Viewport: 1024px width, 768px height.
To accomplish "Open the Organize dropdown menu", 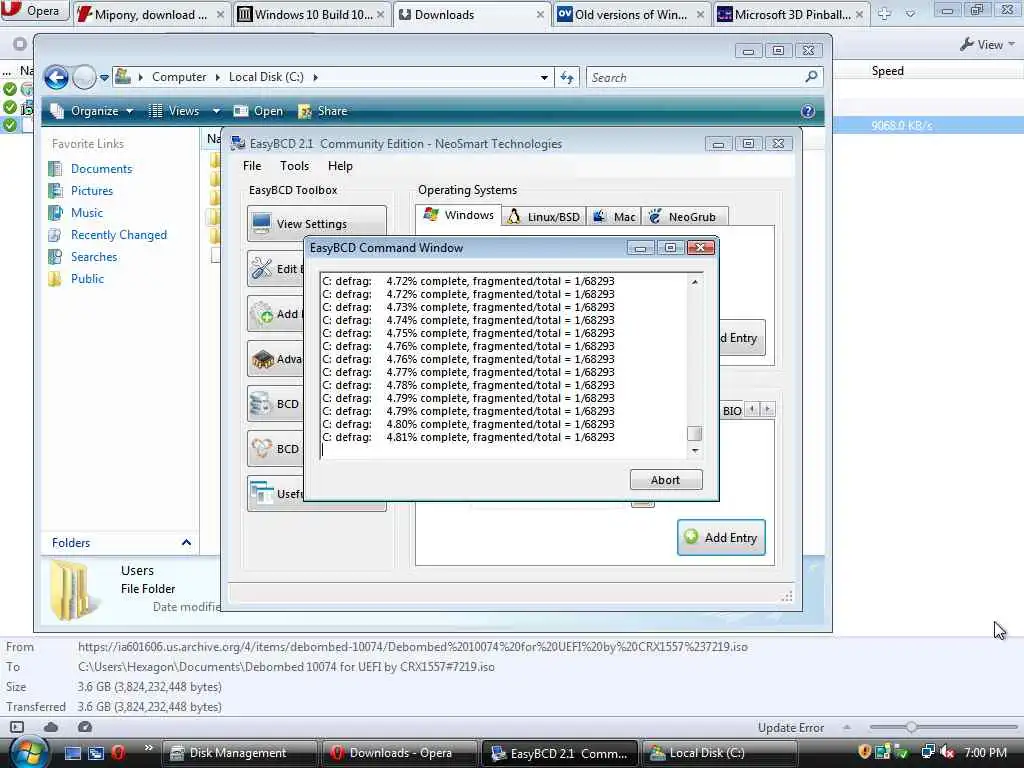I will 92,111.
